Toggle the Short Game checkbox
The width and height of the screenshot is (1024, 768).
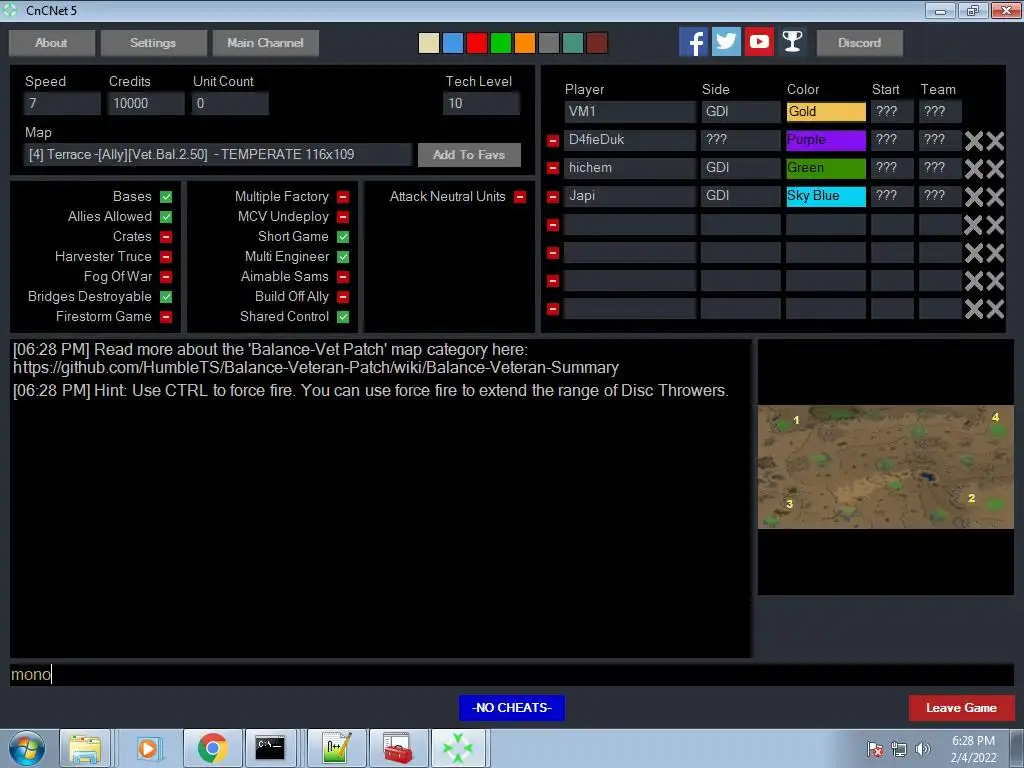tap(343, 236)
